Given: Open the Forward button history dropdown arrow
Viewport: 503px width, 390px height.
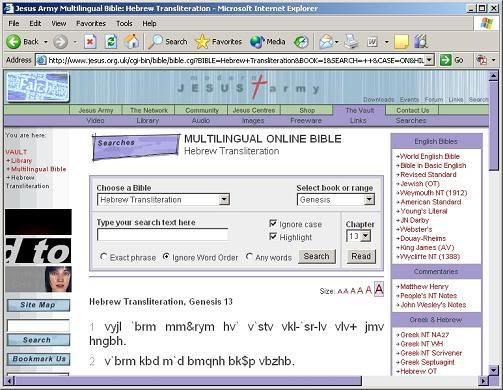Looking at the screenshot, I should [x=75, y=42].
